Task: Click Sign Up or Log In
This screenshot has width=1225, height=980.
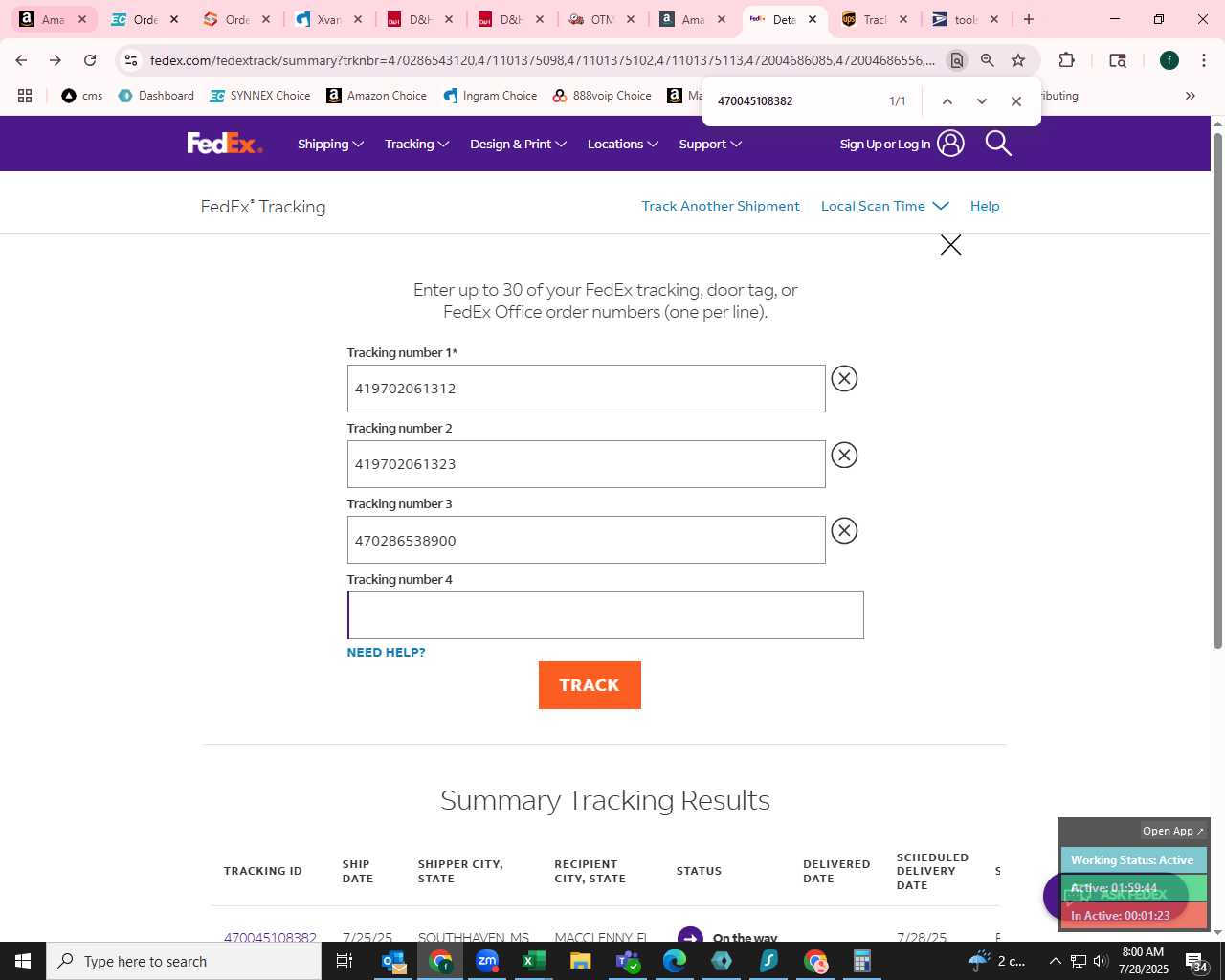Action: click(x=885, y=144)
